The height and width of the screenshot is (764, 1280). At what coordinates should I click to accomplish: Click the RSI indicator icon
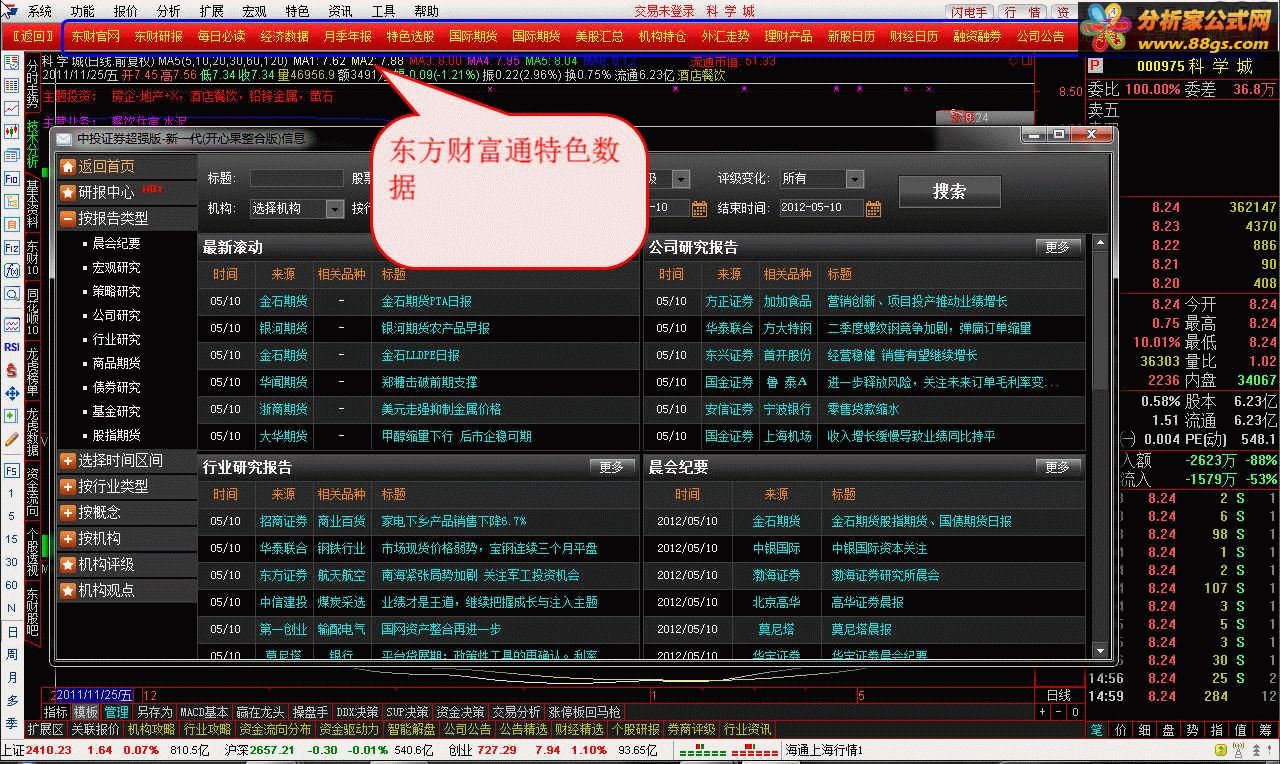(x=12, y=347)
